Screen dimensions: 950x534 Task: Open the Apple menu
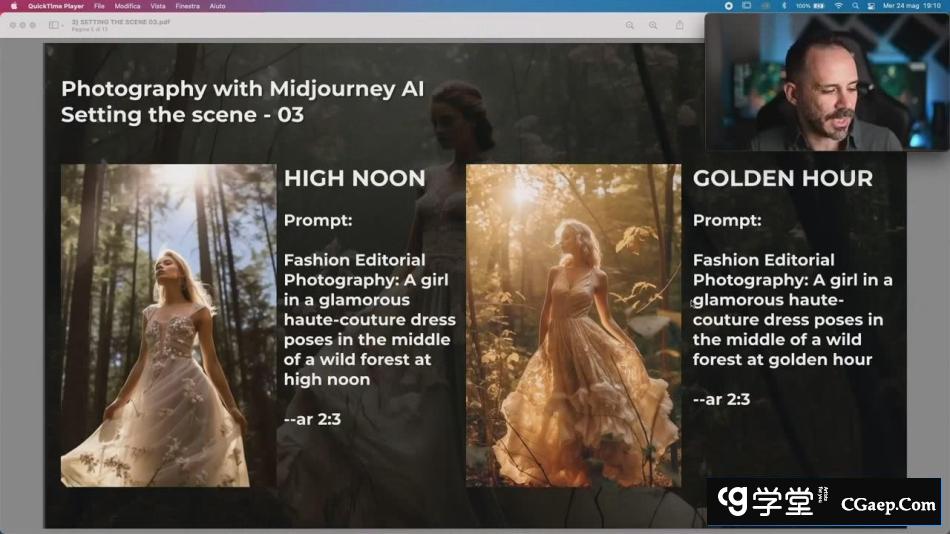click(x=13, y=6)
